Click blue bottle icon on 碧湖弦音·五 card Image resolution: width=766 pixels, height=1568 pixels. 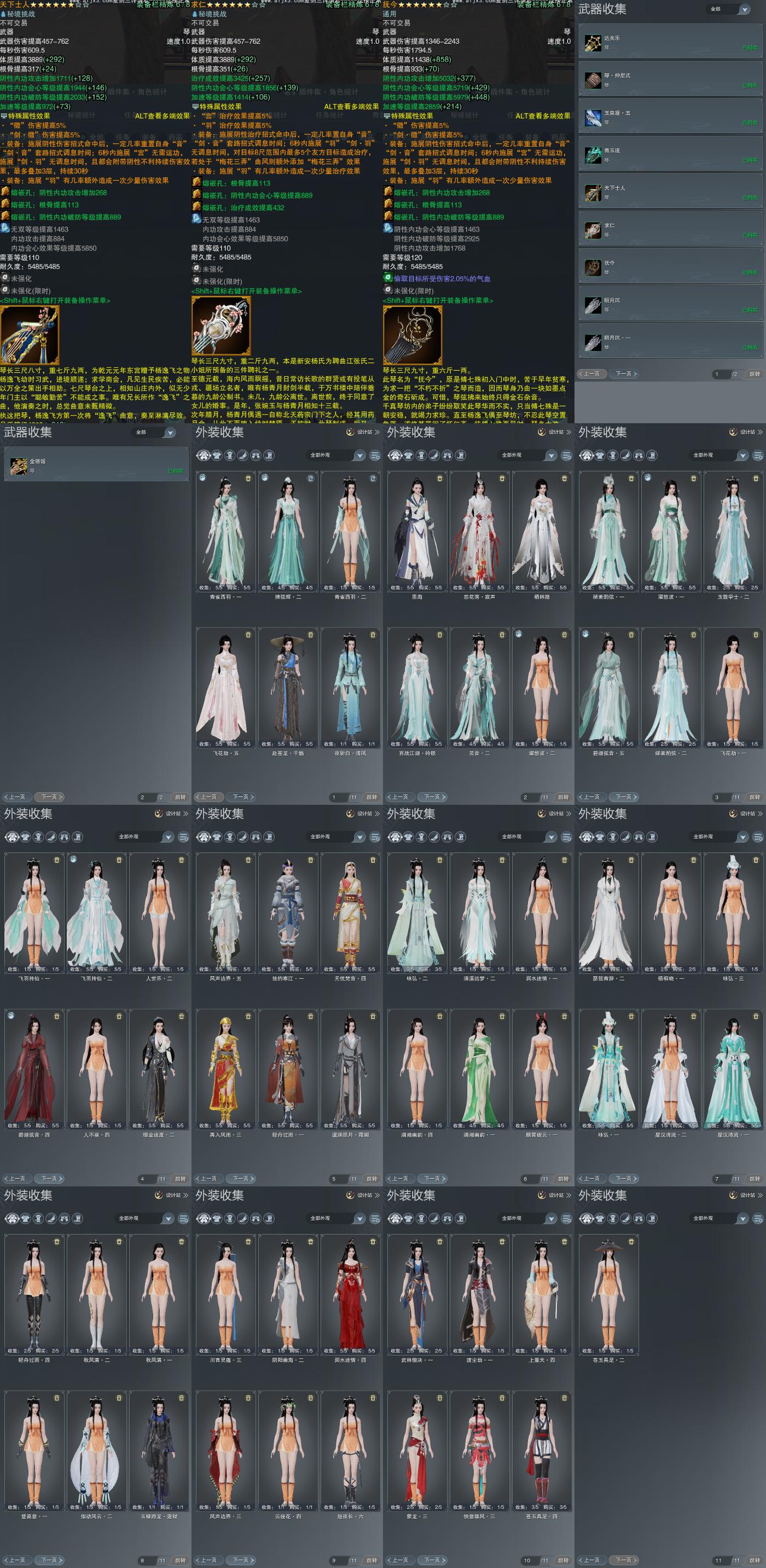tap(586, 634)
